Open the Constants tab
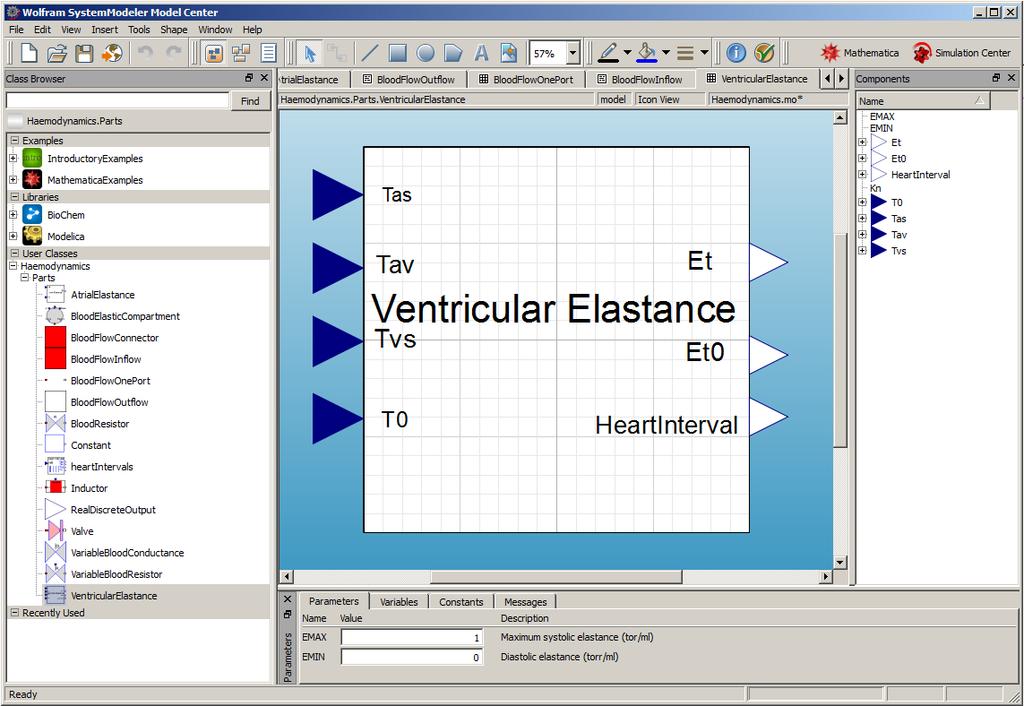This screenshot has width=1024, height=706. (461, 602)
